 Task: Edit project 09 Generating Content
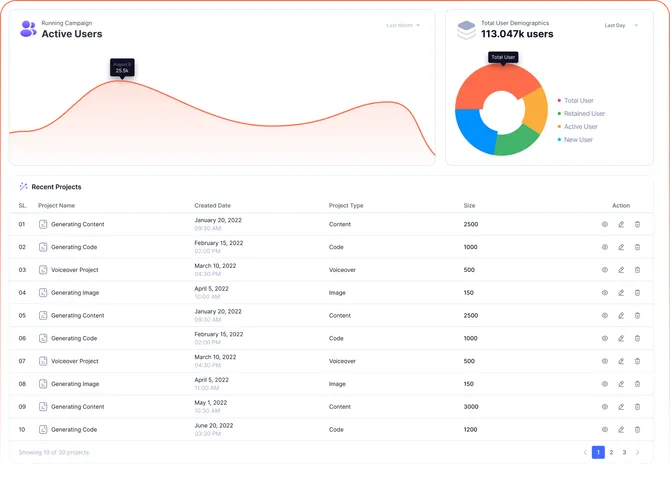point(621,406)
